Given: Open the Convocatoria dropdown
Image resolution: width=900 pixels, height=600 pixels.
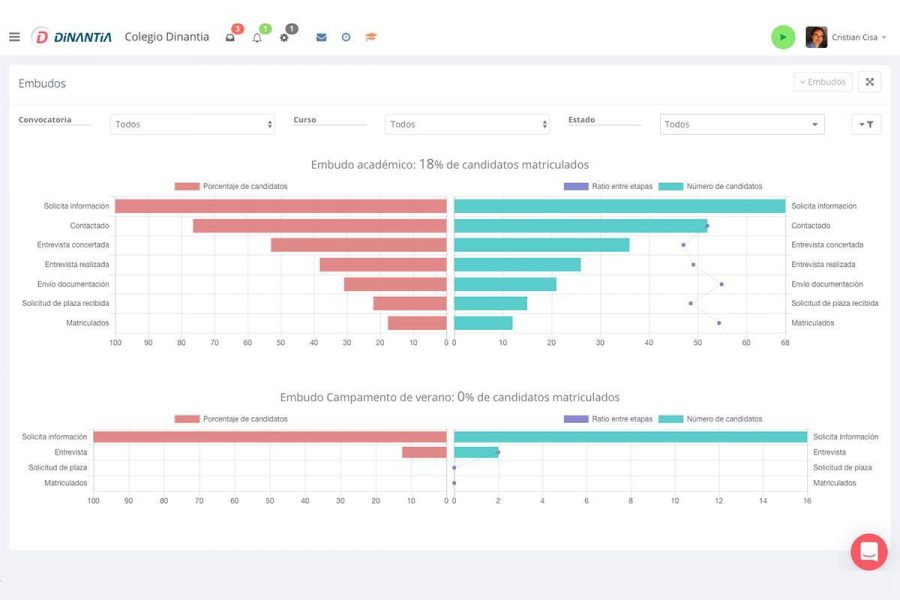Looking at the screenshot, I should pyautogui.click(x=192, y=124).
